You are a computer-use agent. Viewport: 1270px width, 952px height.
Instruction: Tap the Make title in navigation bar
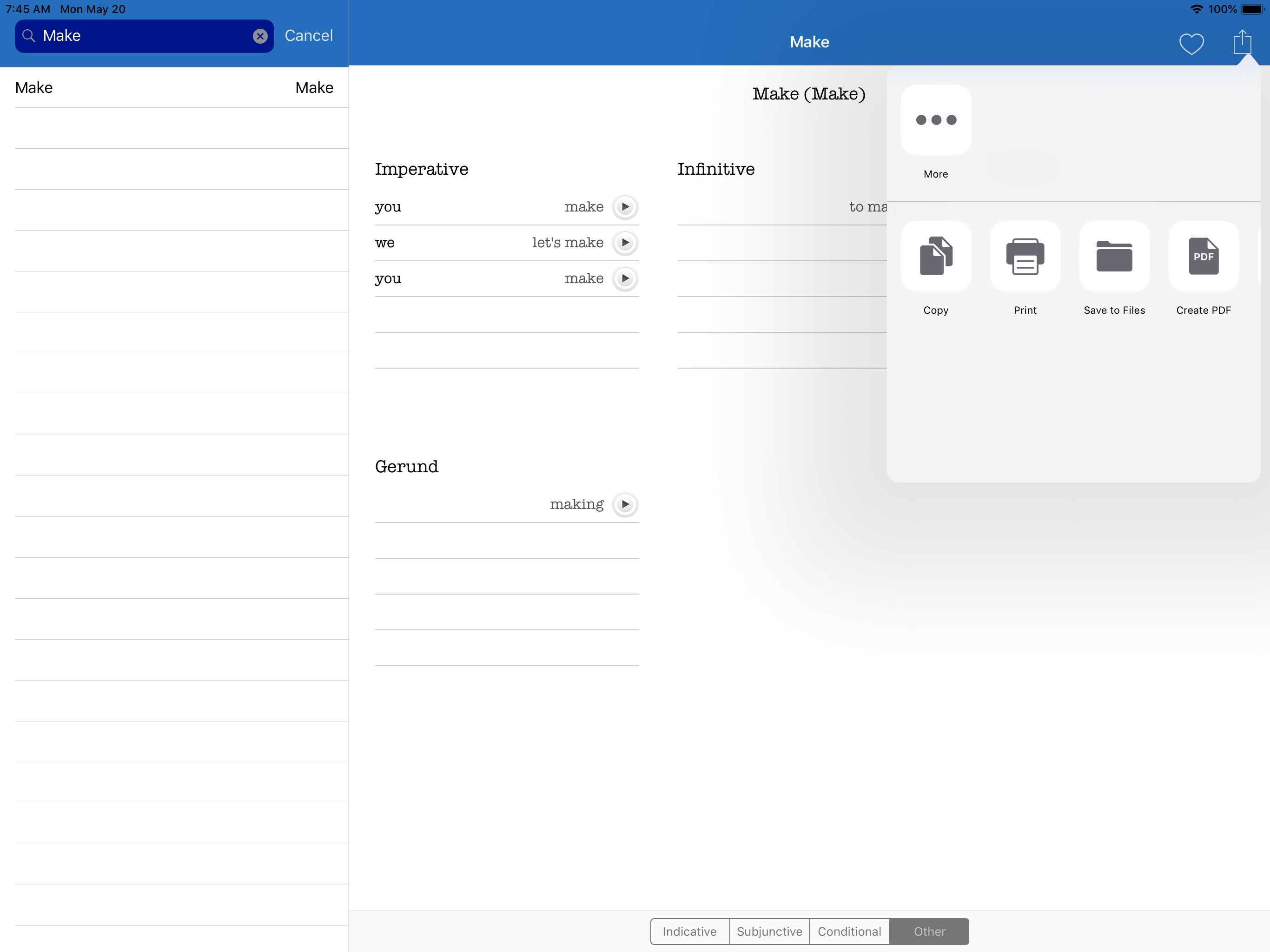point(809,42)
